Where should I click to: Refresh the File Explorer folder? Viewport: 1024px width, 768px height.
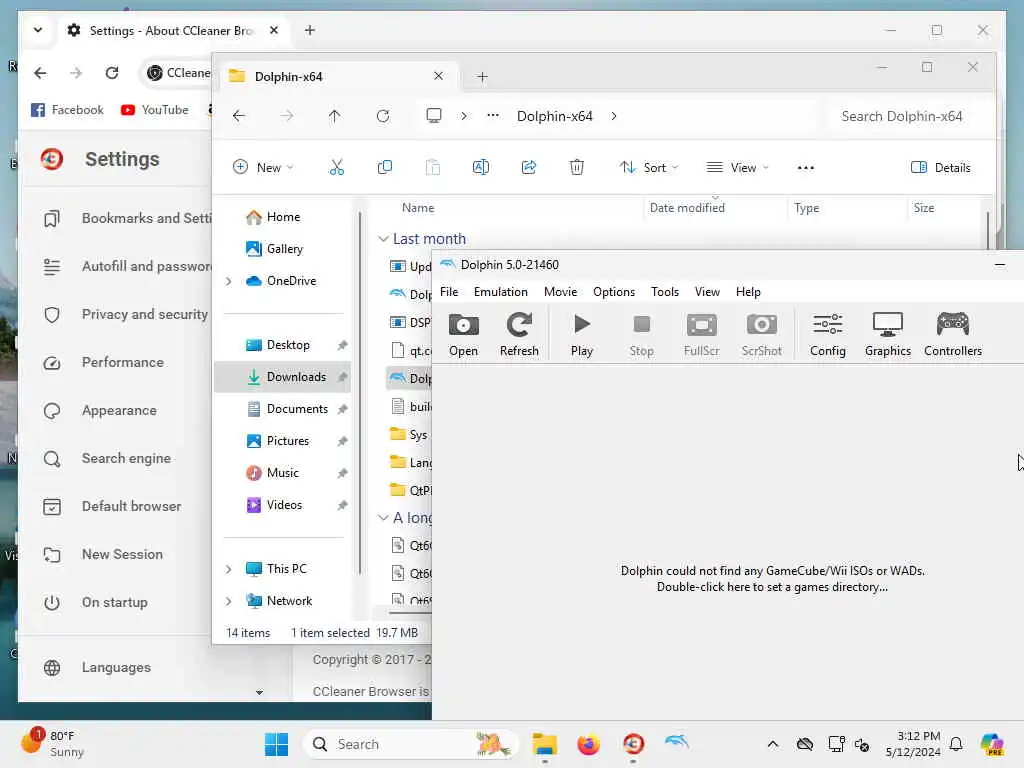383,116
